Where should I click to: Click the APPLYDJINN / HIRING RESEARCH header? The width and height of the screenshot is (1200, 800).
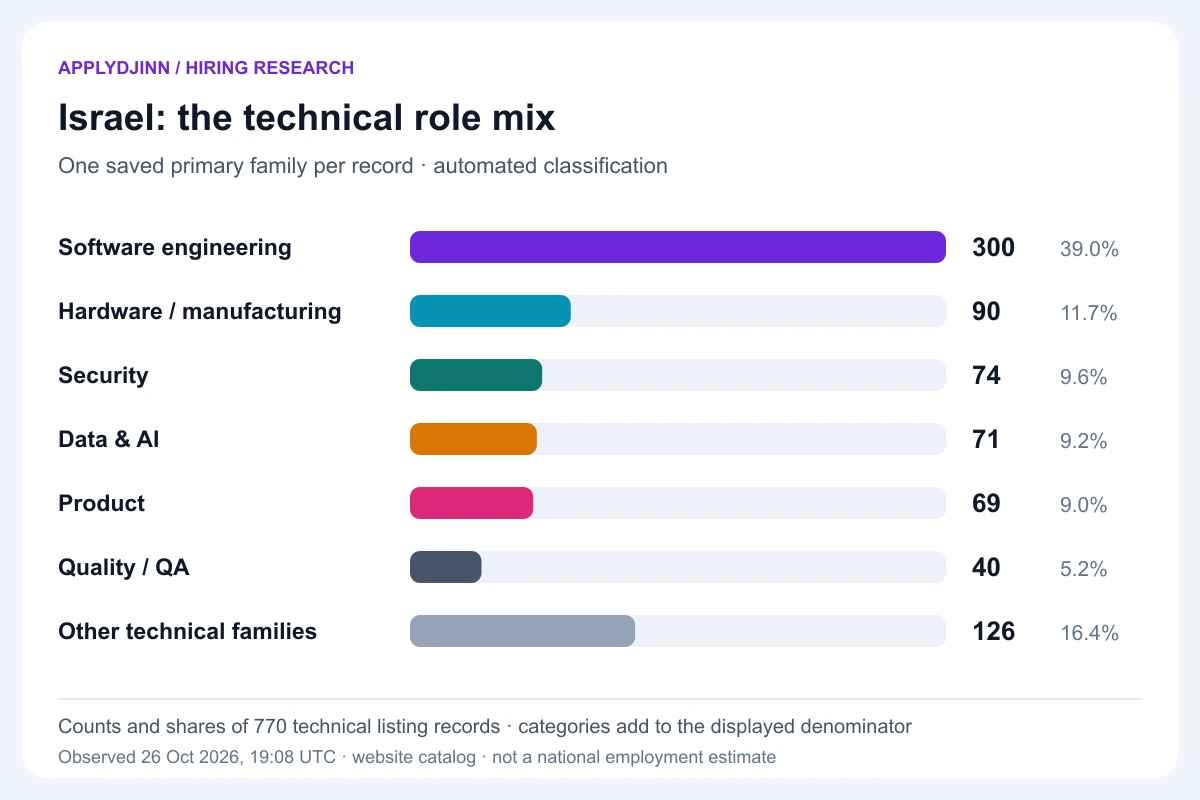coord(206,68)
